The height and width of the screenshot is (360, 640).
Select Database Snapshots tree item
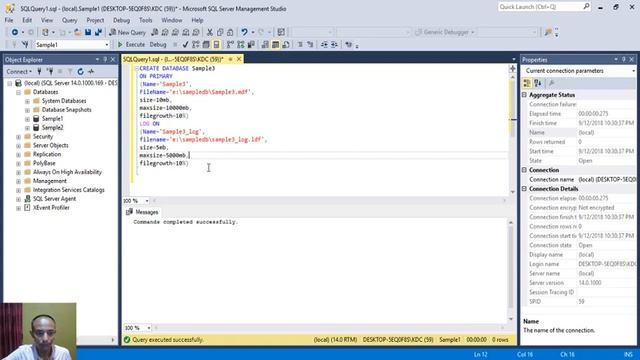(66, 110)
